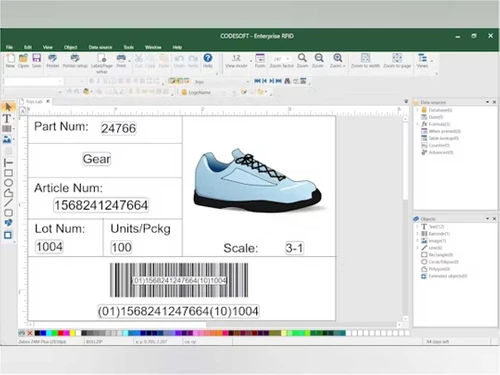Image resolution: width=500 pixels, height=375 pixels.
Task: Close the Data sources panel
Action: pyautogui.click(x=494, y=102)
